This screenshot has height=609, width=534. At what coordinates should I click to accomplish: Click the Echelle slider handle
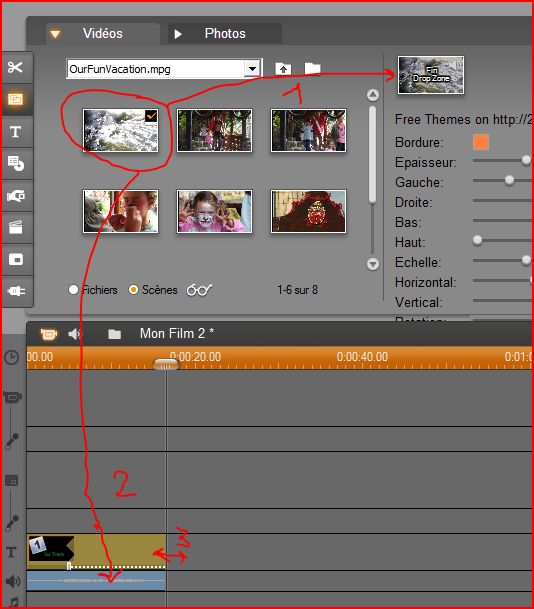(x=526, y=260)
